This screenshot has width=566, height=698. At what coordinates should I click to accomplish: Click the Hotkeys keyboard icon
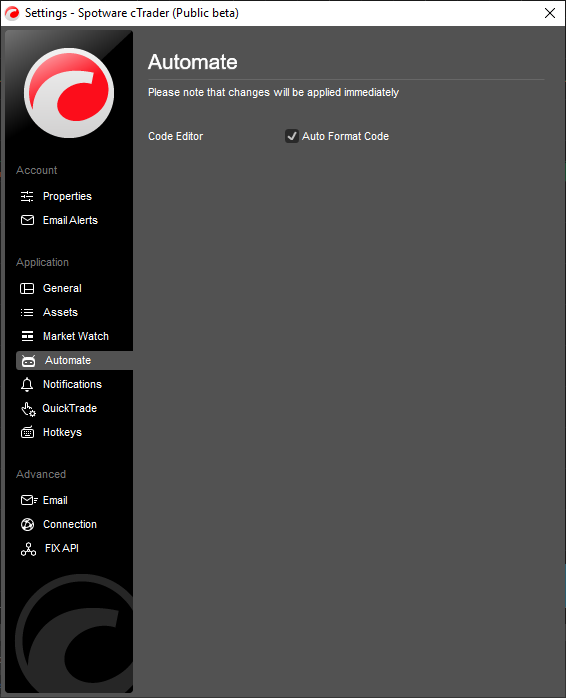27,432
